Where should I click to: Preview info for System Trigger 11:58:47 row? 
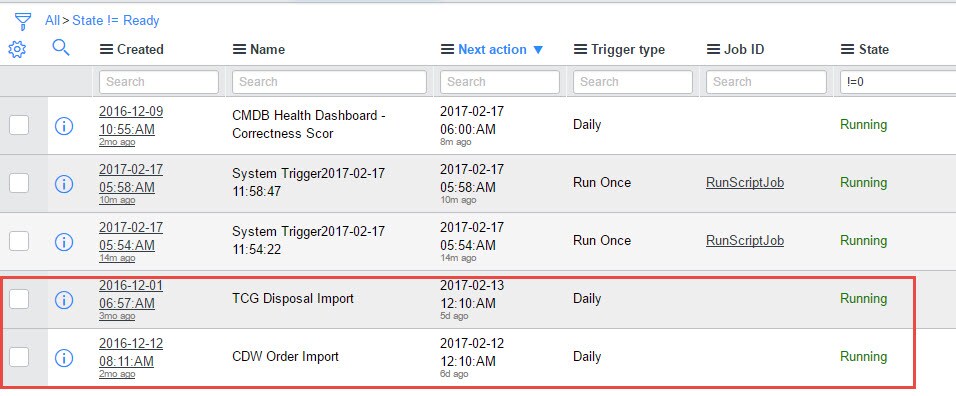point(64,184)
